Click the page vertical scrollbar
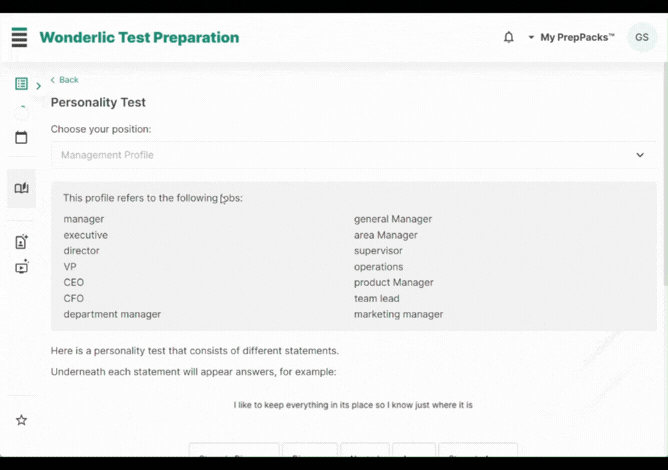 (x=665, y=174)
